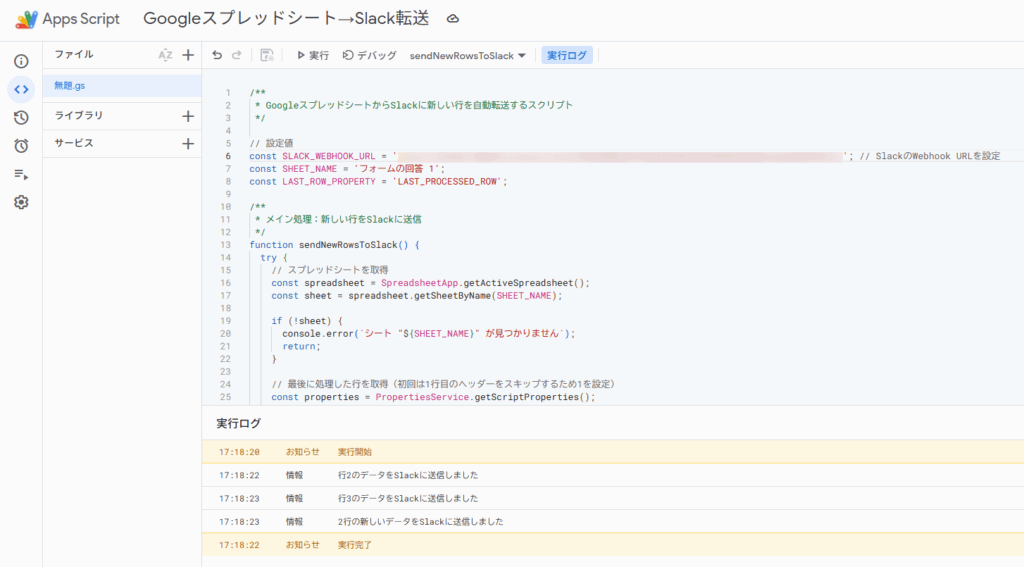
Task: Click the project title Googleスプレッドシート→Slack転送
Action: pos(286,19)
